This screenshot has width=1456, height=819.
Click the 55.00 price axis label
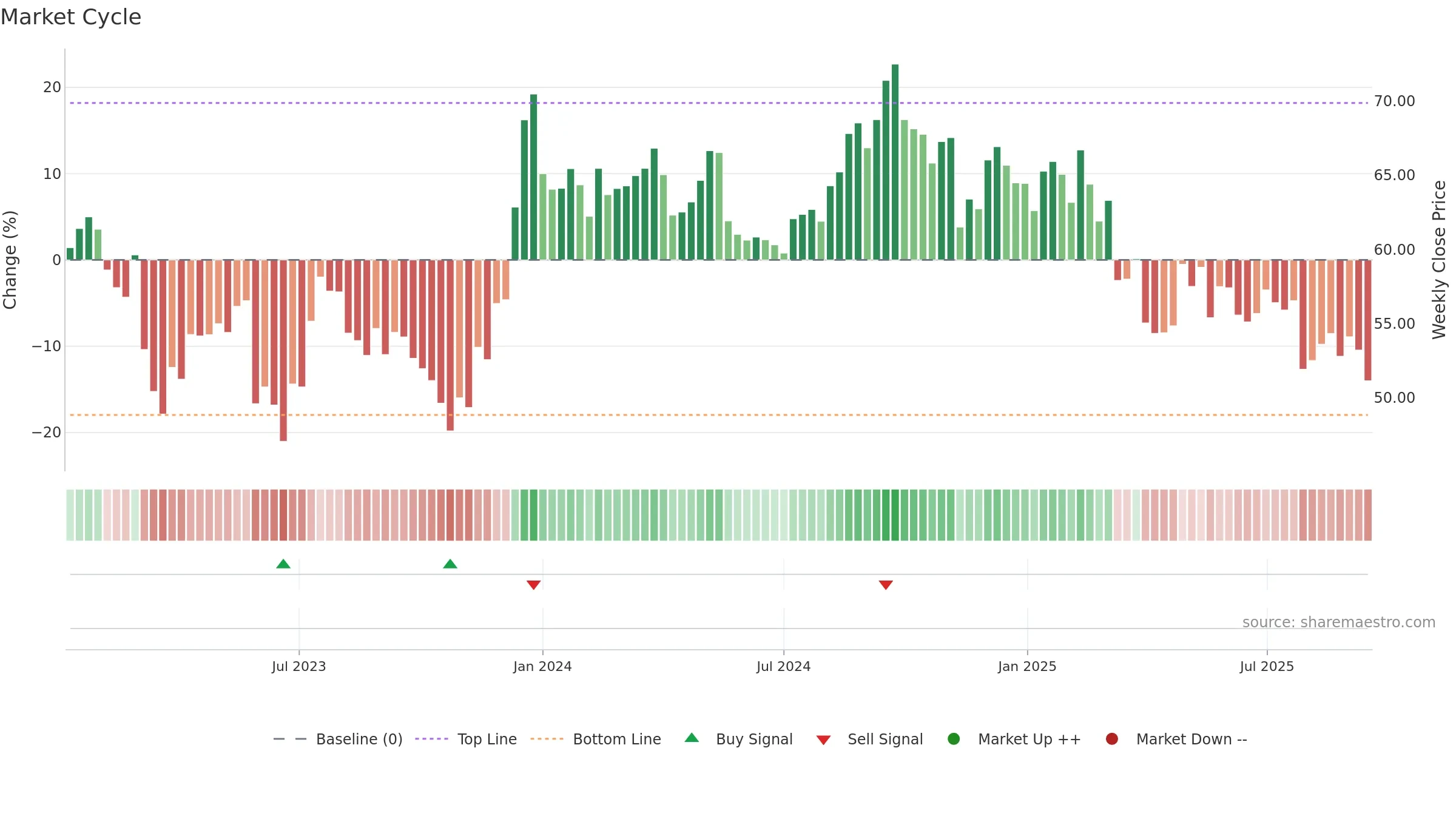pyautogui.click(x=1394, y=324)
